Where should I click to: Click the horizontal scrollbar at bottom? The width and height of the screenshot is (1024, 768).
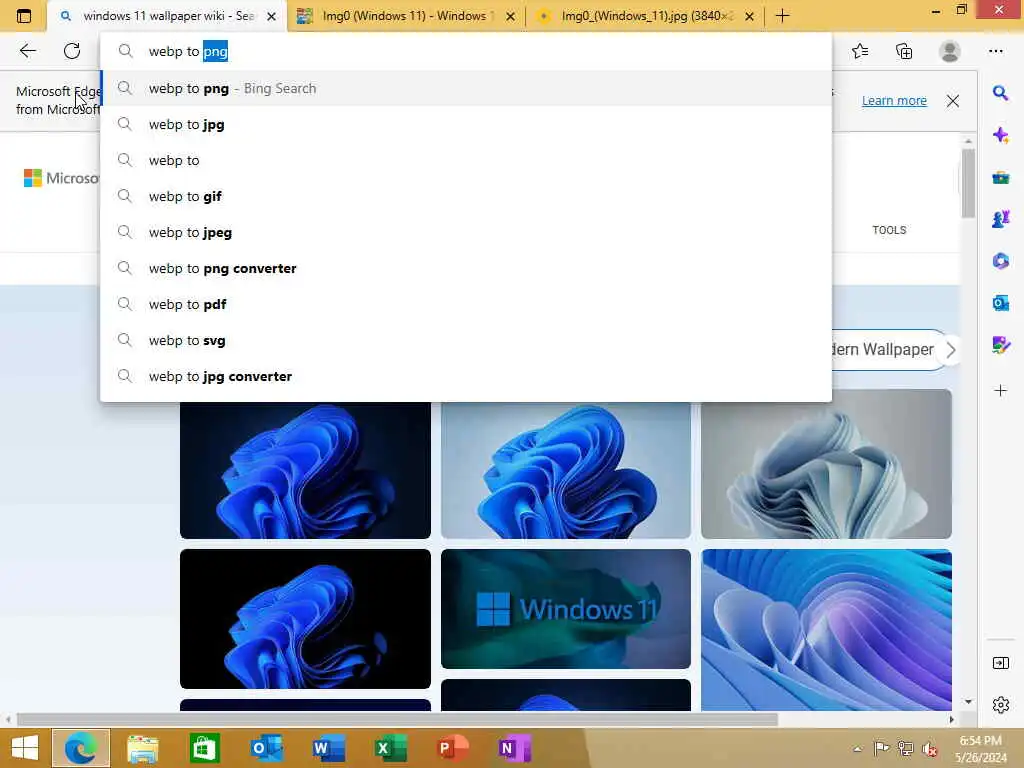tap(397, 720)
